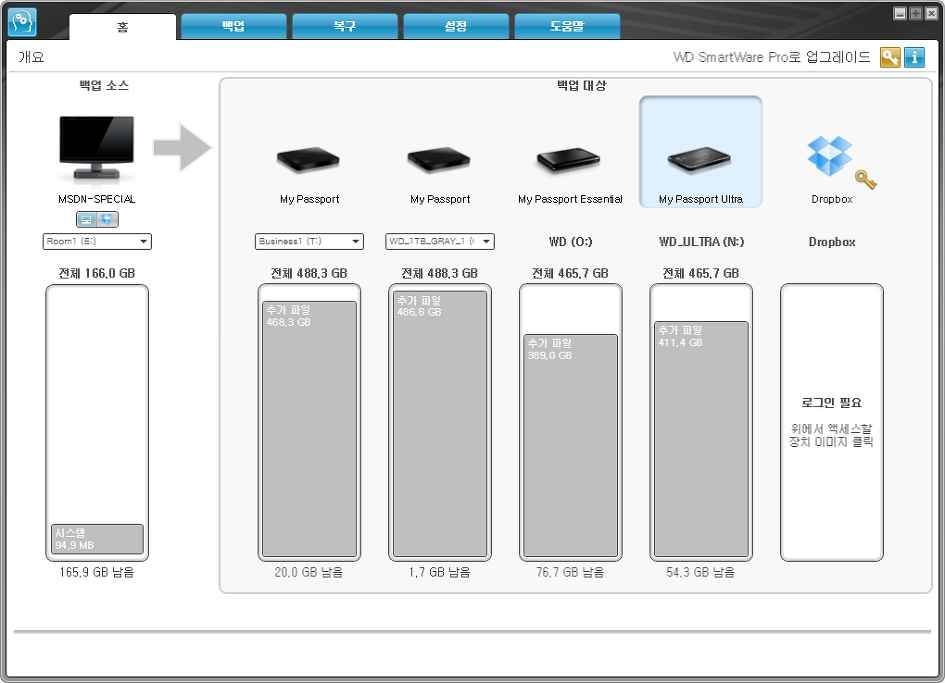Go to the 도움말 (Help) tab
Viewport: 945px width, 683px height.
click(x=567, y=27)
